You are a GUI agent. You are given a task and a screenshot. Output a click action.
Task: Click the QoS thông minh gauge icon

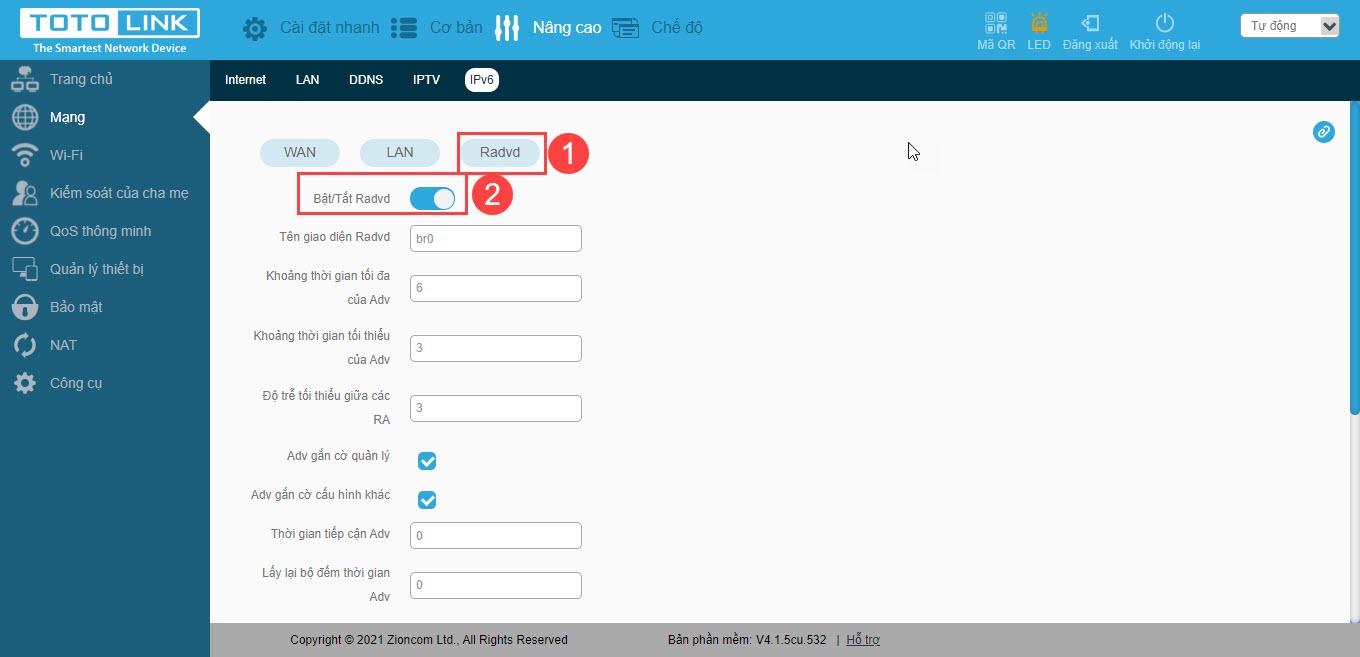(x=25, y=231)
